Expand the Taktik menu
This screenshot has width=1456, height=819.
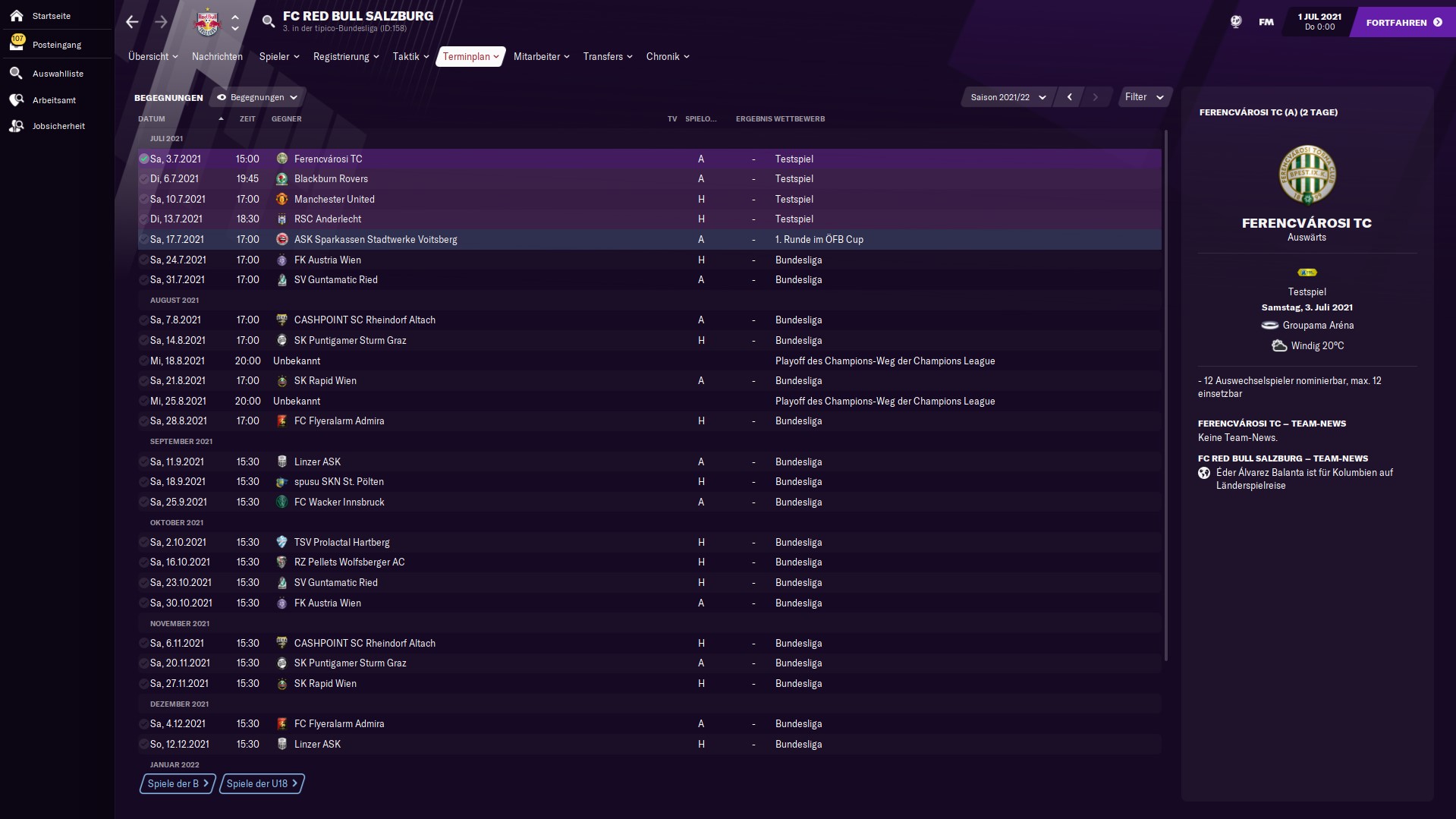[410, 56]
